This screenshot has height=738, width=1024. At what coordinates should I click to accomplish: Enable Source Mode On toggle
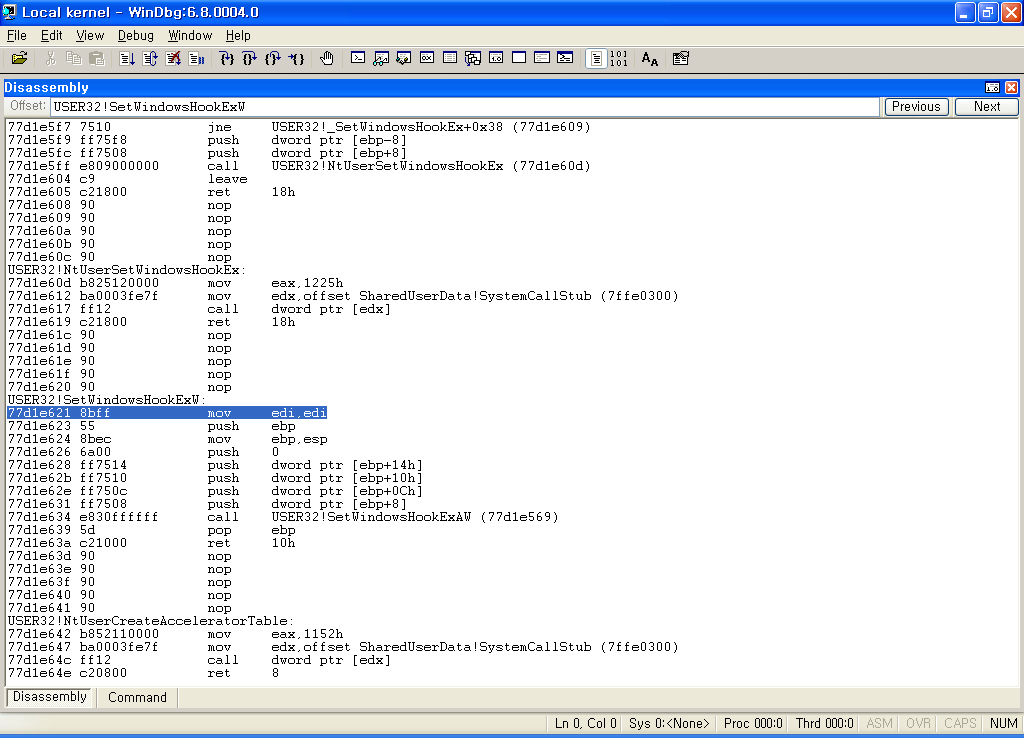point(596,59)
